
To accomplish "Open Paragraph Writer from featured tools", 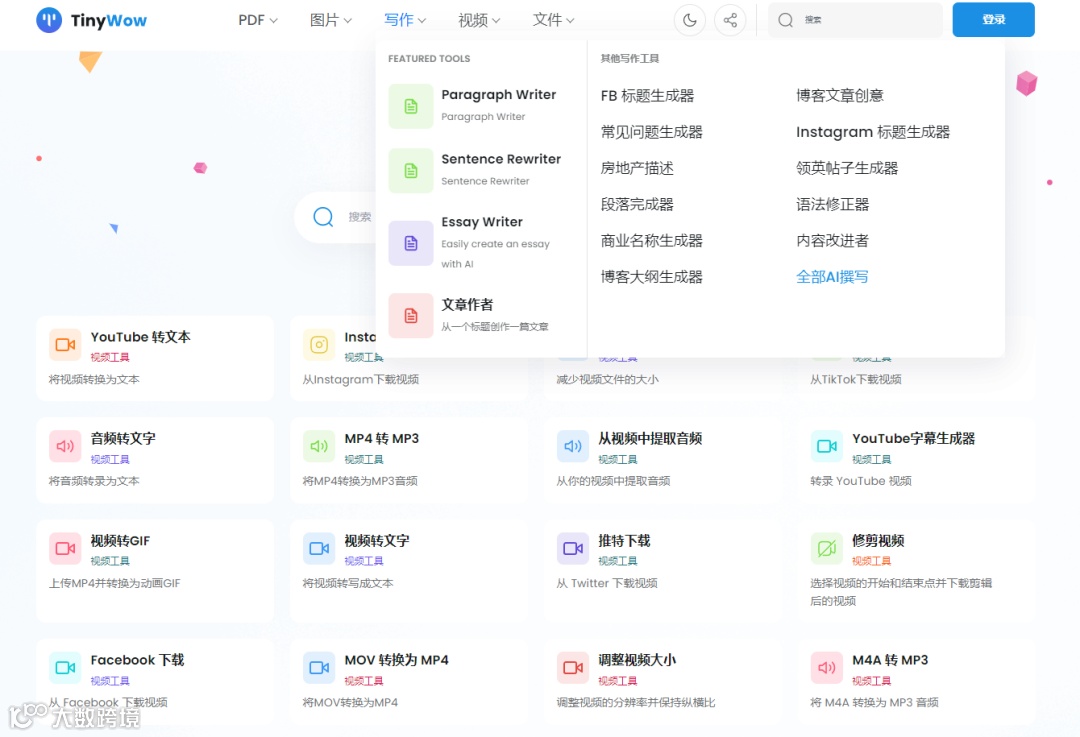I will tap(499, 94).
